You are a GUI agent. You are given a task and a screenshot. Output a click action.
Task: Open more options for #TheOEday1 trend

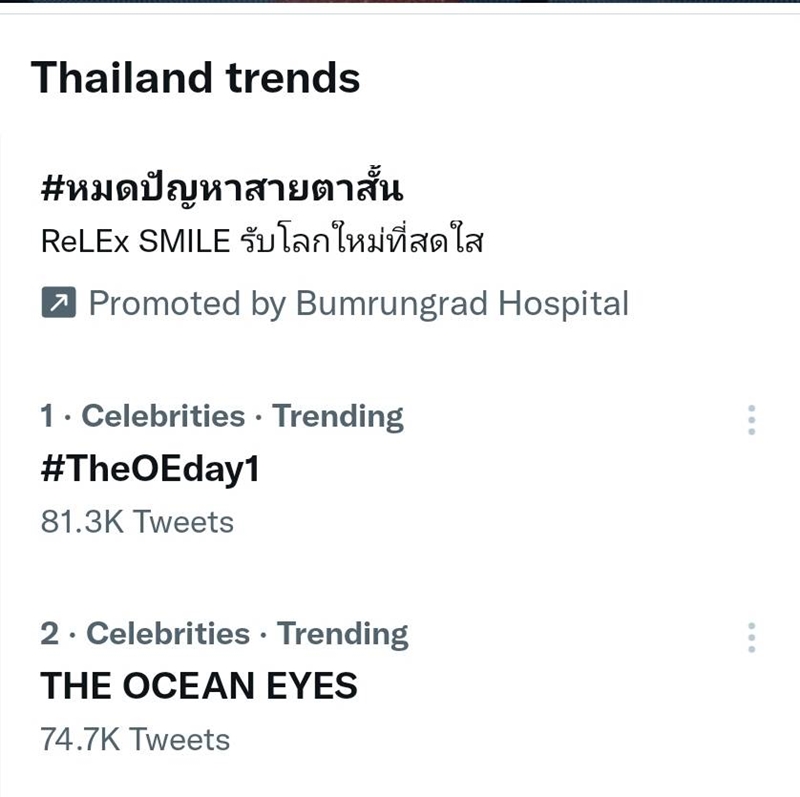(752, 420)
